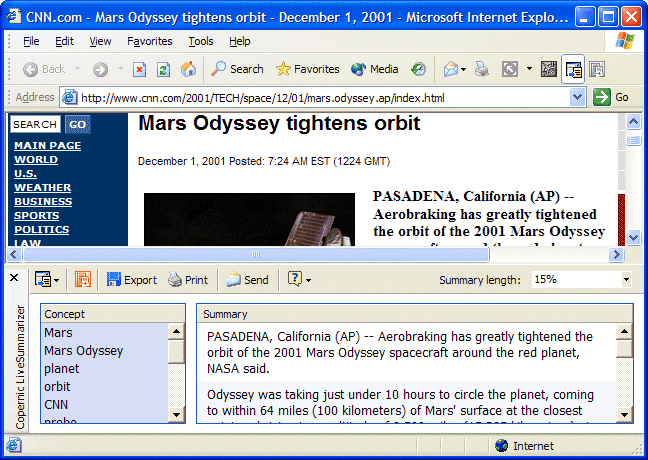Go back with the Back button
Image resolution: width=648 pixels, height=460 pixels.
44,69
